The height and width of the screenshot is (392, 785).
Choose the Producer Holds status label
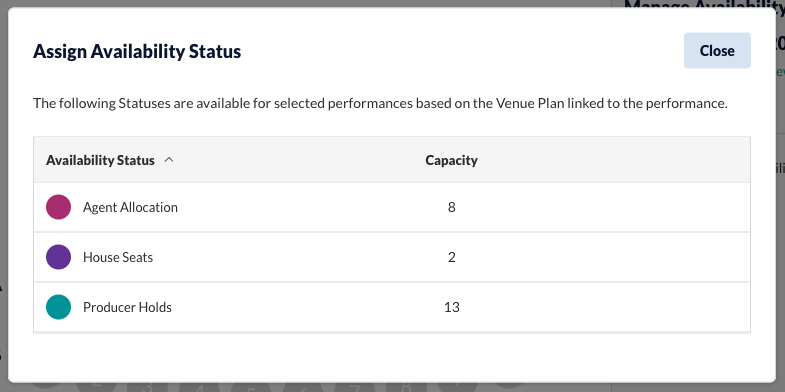click(x=127, y=307)
